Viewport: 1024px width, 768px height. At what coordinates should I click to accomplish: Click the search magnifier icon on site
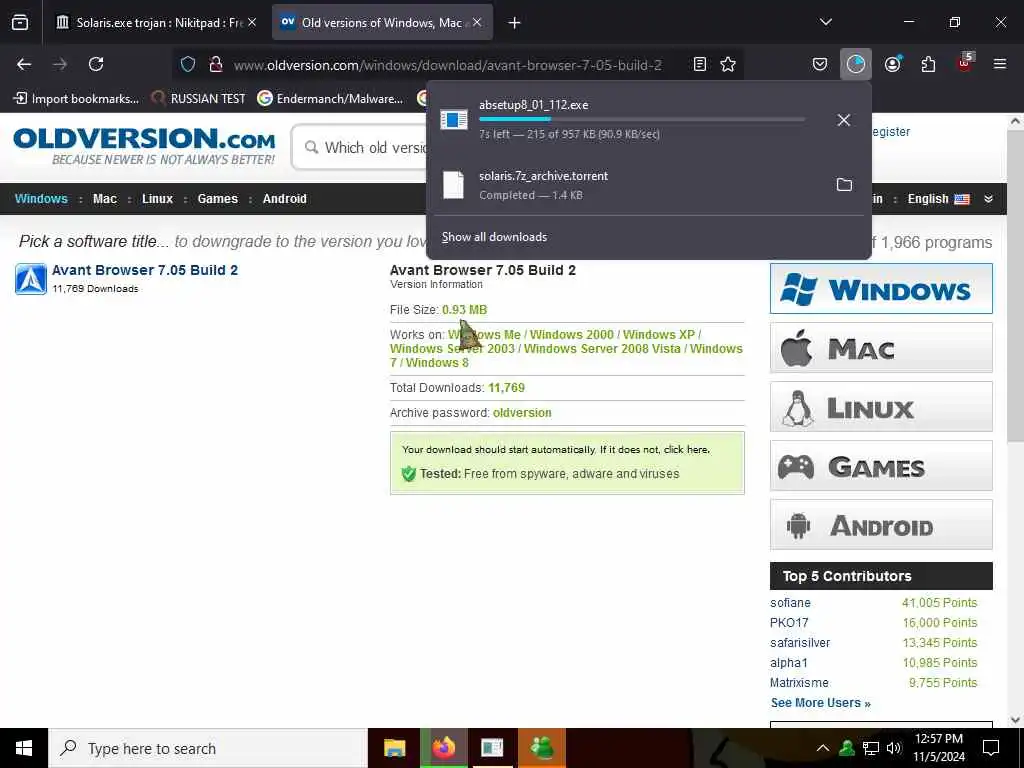pyautogui.click(x=312, y=147)
